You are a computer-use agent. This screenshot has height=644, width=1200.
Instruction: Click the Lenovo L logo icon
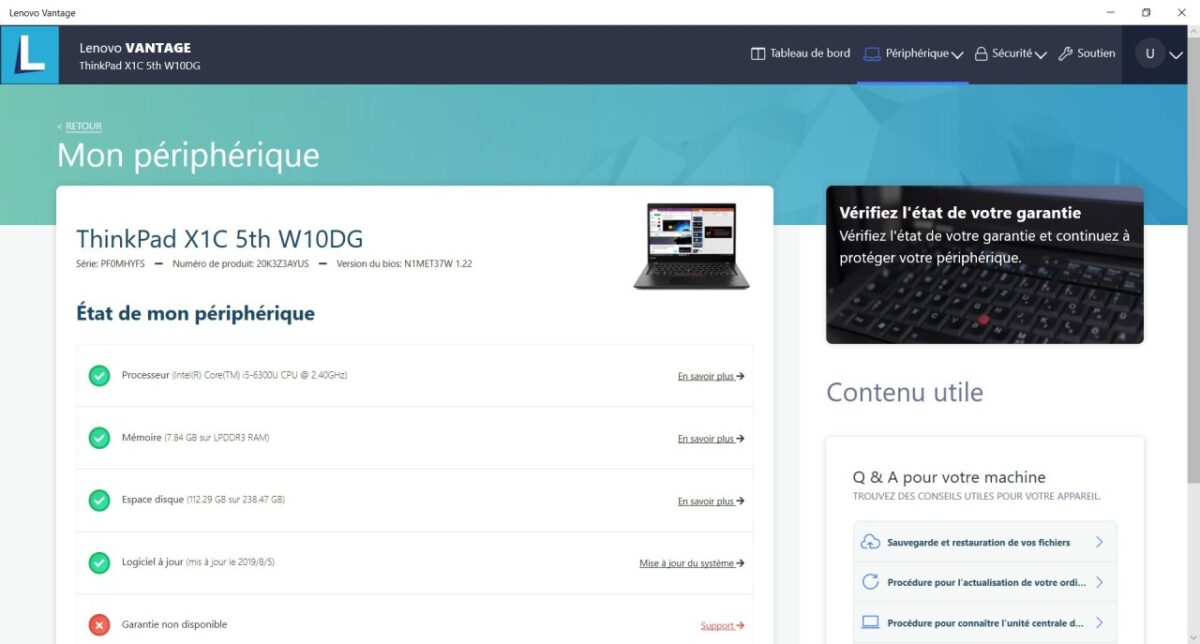tap(30, 54)
